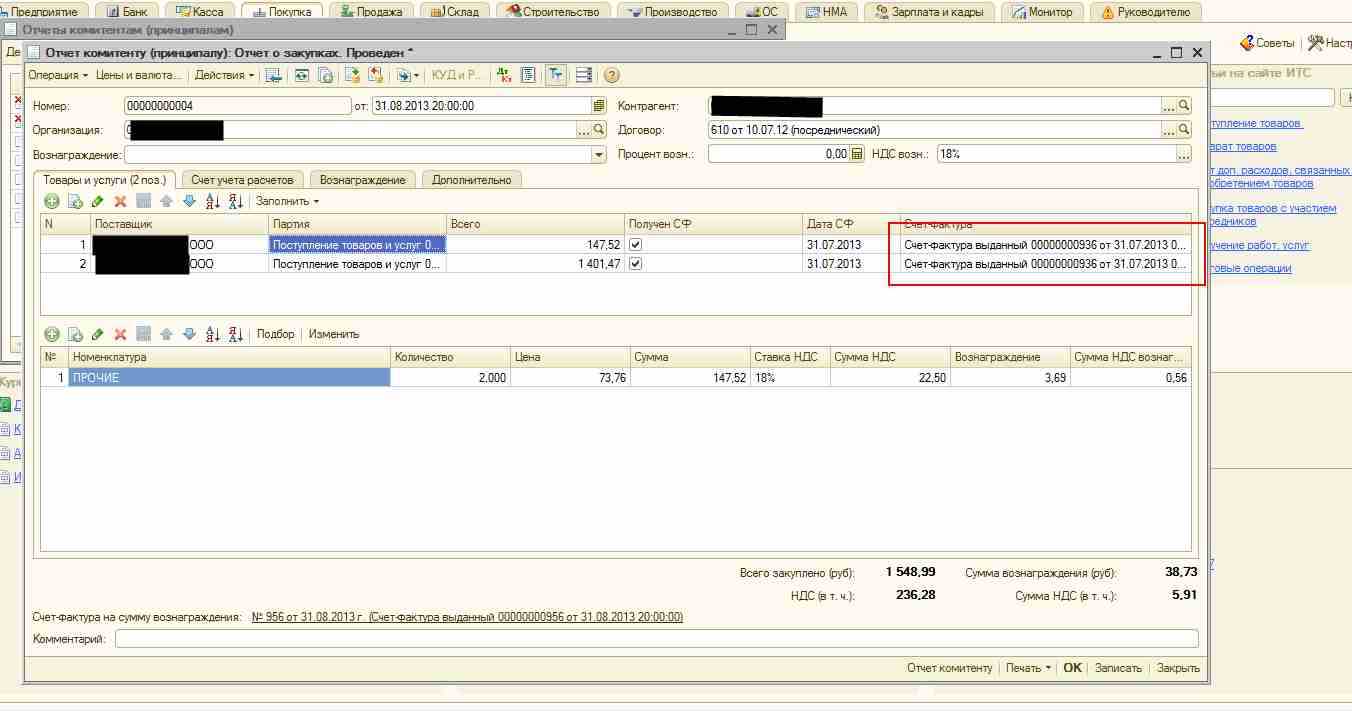Select the Товары и услуги (2 поз.) tab

105,180
